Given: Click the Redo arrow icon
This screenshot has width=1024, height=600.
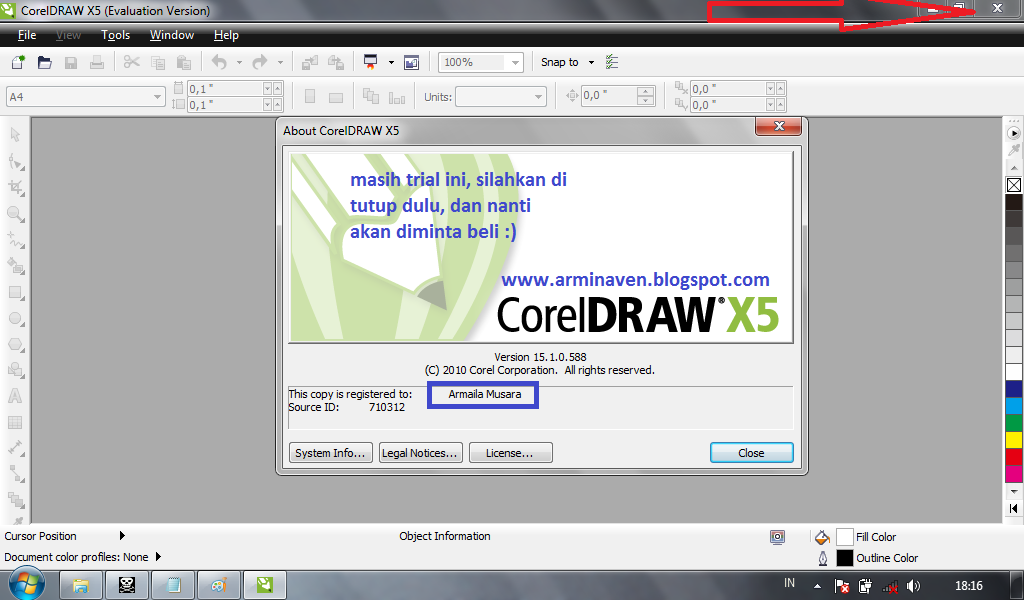Looking at the screenshot, I should [260, 62].
